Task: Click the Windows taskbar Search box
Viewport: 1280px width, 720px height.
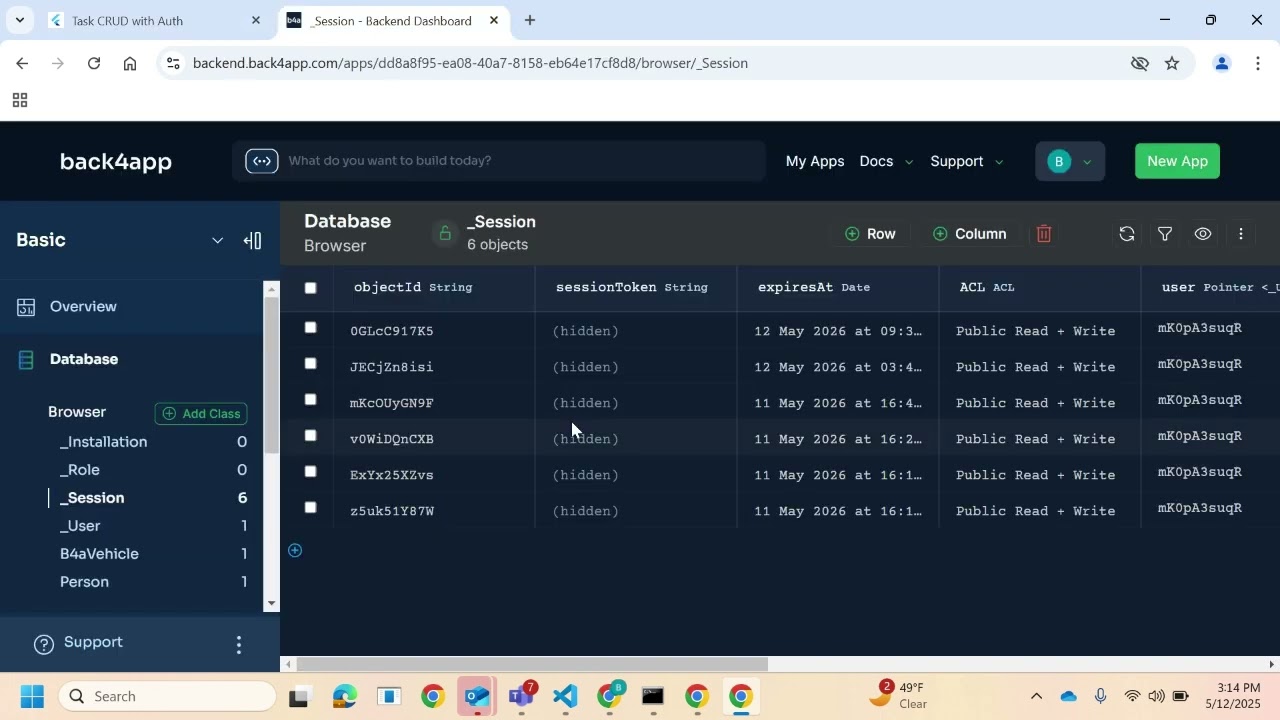Action: (167, 697)
